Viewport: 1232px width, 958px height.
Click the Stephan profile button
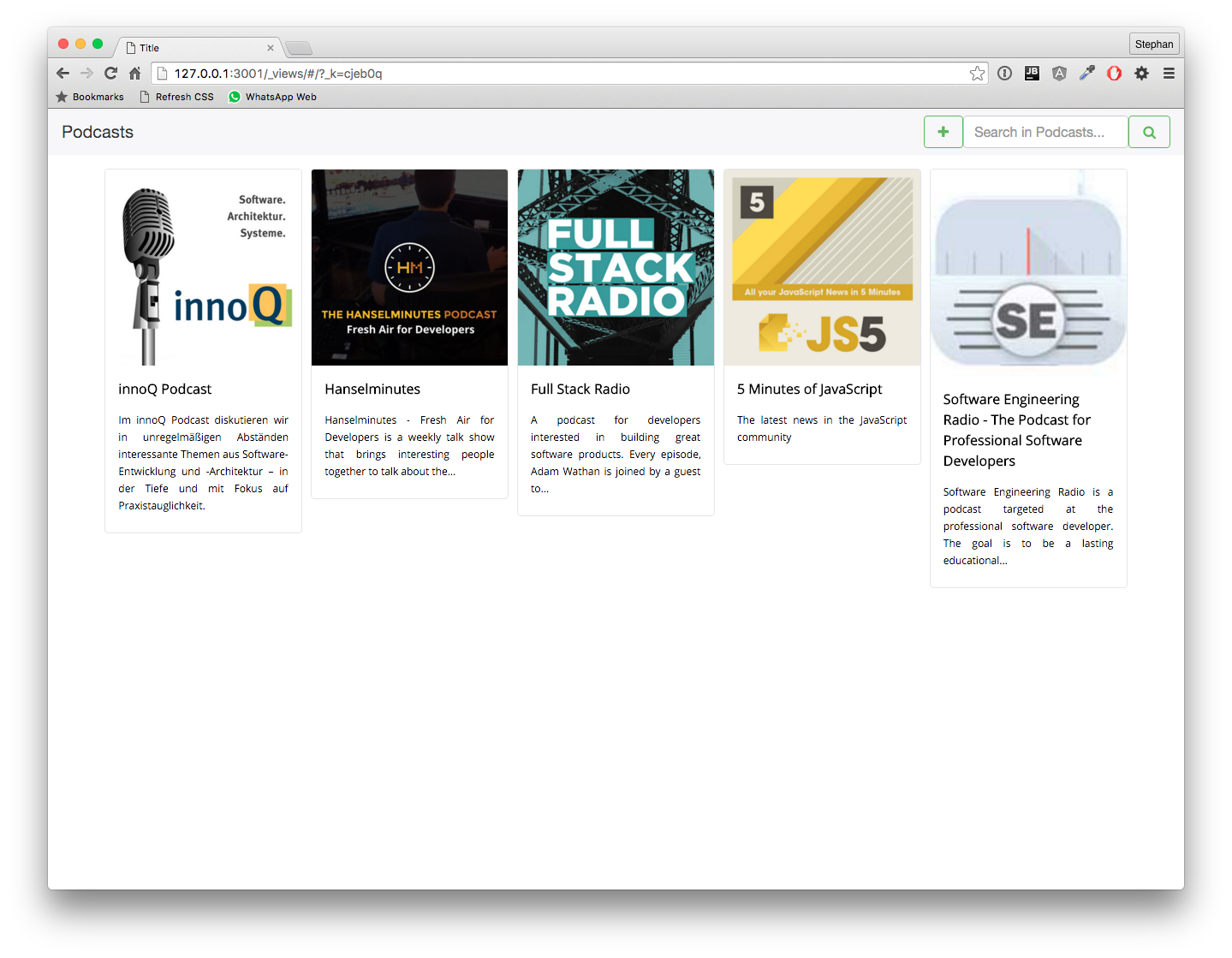pos(1154,45)
